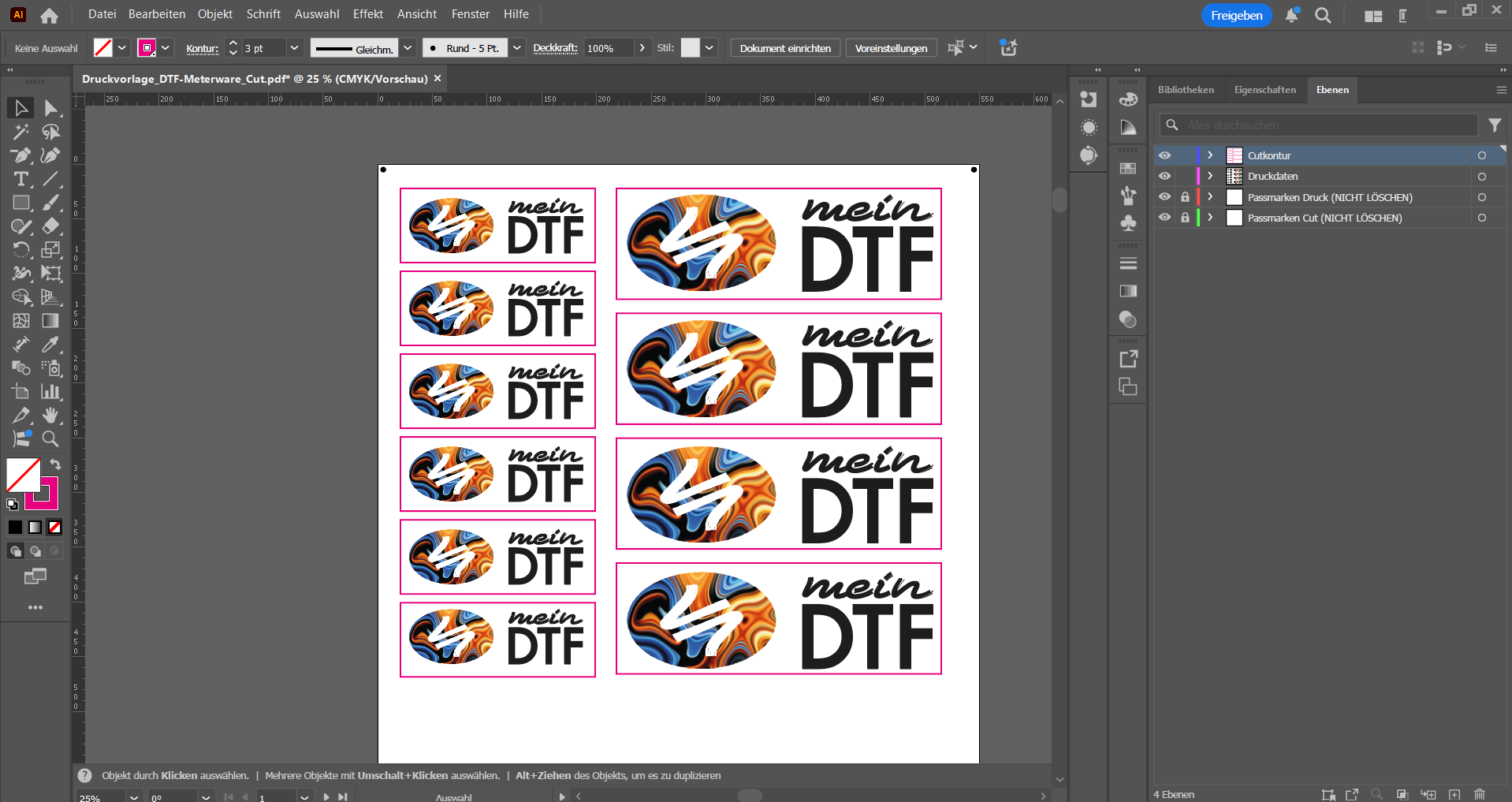
Task: Click the Stil graphic style swatch
Action: 690,48
